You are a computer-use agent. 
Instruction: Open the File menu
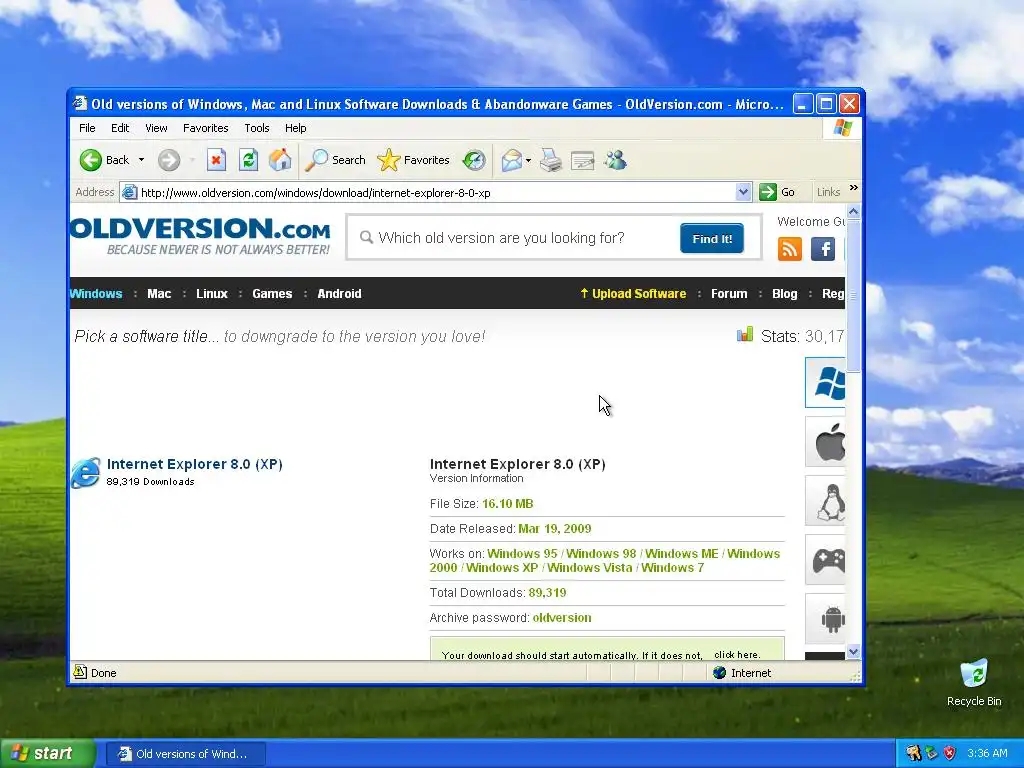(87, 128)
